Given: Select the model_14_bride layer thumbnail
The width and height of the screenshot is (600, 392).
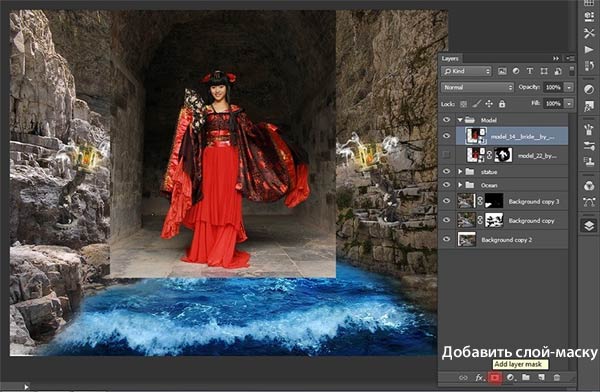Looking at the screenshot, I should click(x=476, y=136).
